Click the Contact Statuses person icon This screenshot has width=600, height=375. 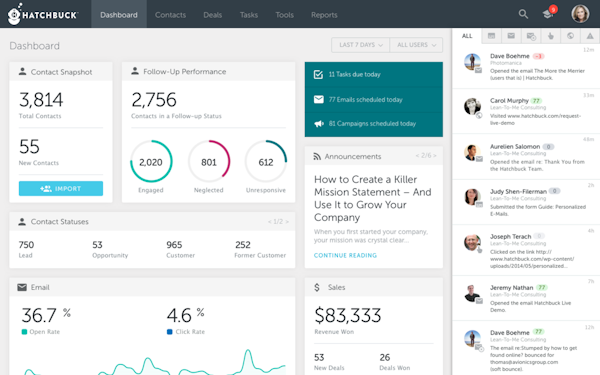22,222
